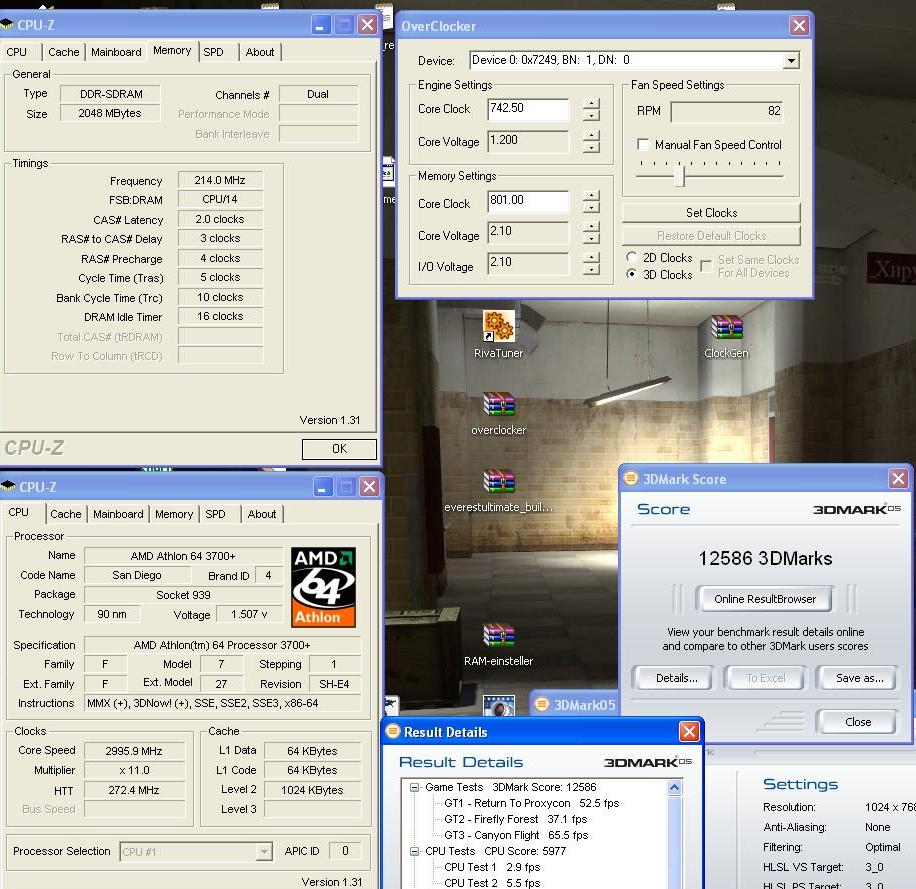The width and height of the screenshot is (916, 889).
Task: Click the I/O Voltage input field
Action: point(528,263)
